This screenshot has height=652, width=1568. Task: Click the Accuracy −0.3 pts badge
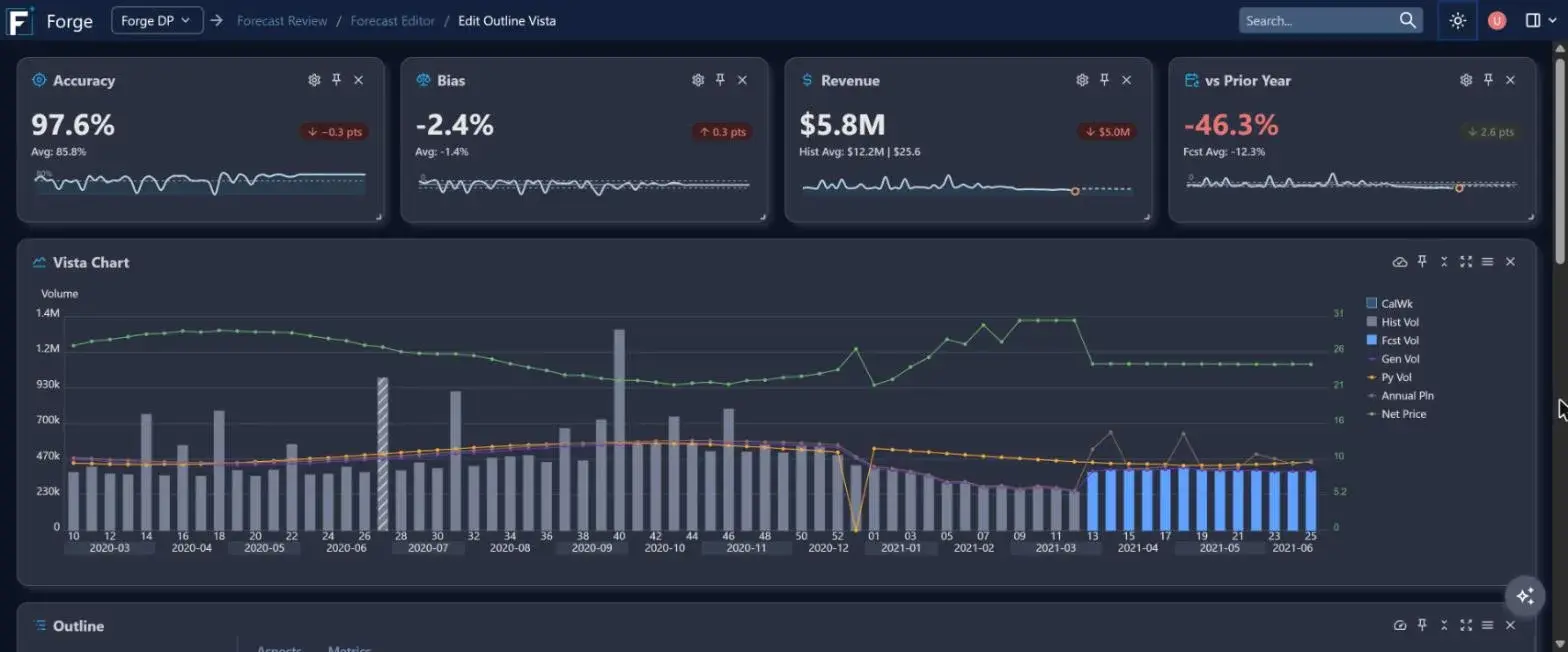[335, 132]
